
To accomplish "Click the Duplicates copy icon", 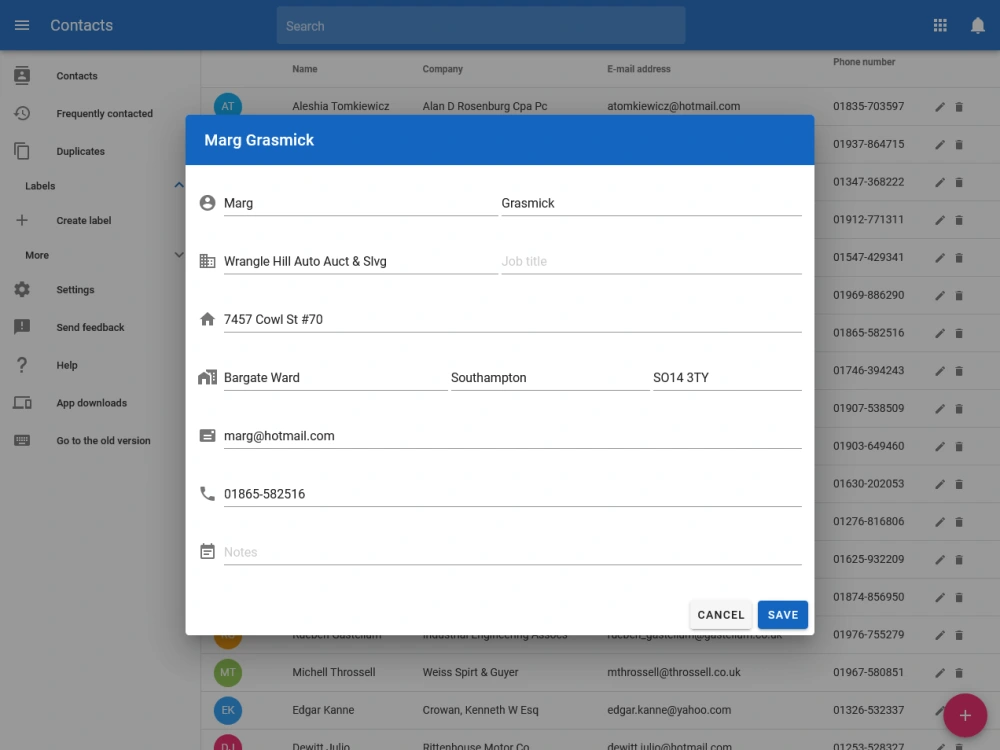I will (22, 151).
